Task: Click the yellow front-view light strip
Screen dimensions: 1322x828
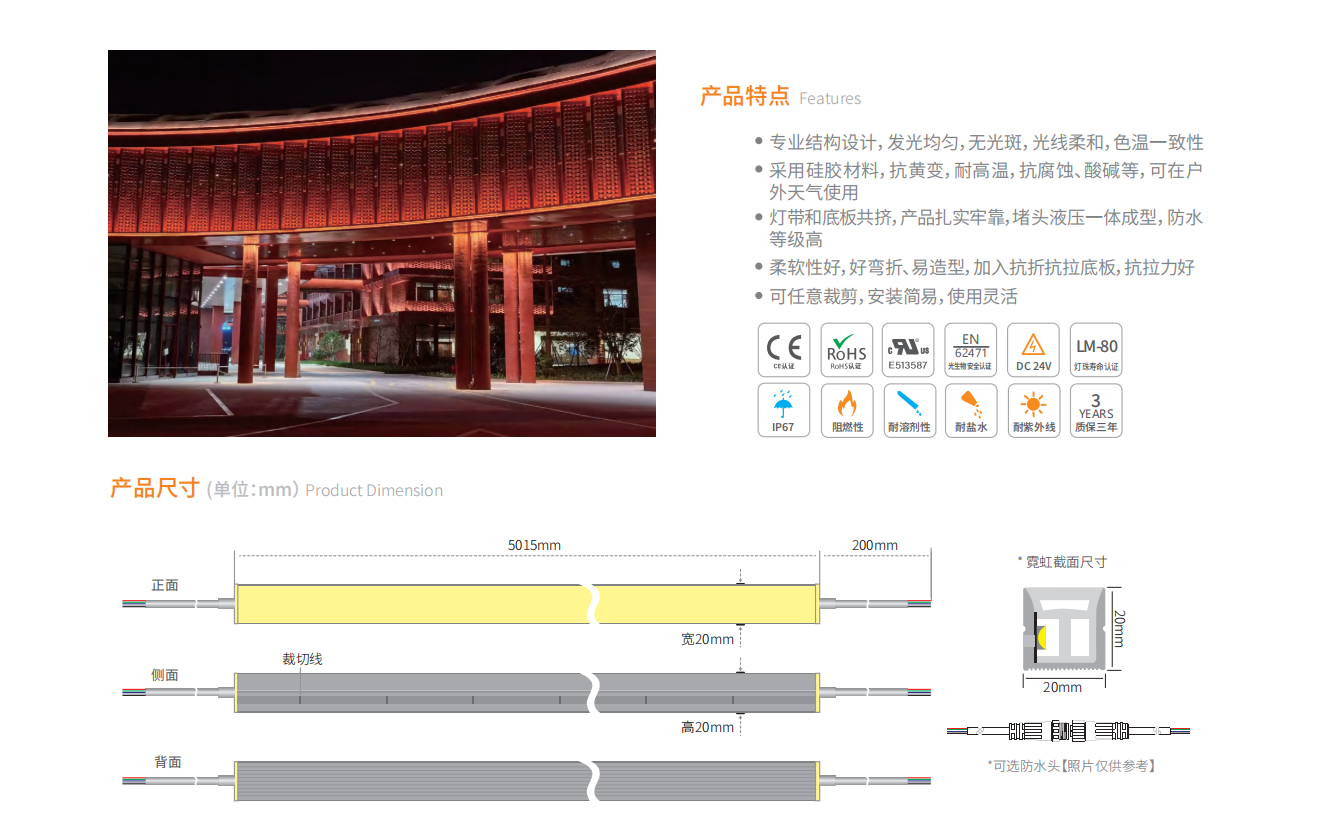Action: [x=410, y=604]
